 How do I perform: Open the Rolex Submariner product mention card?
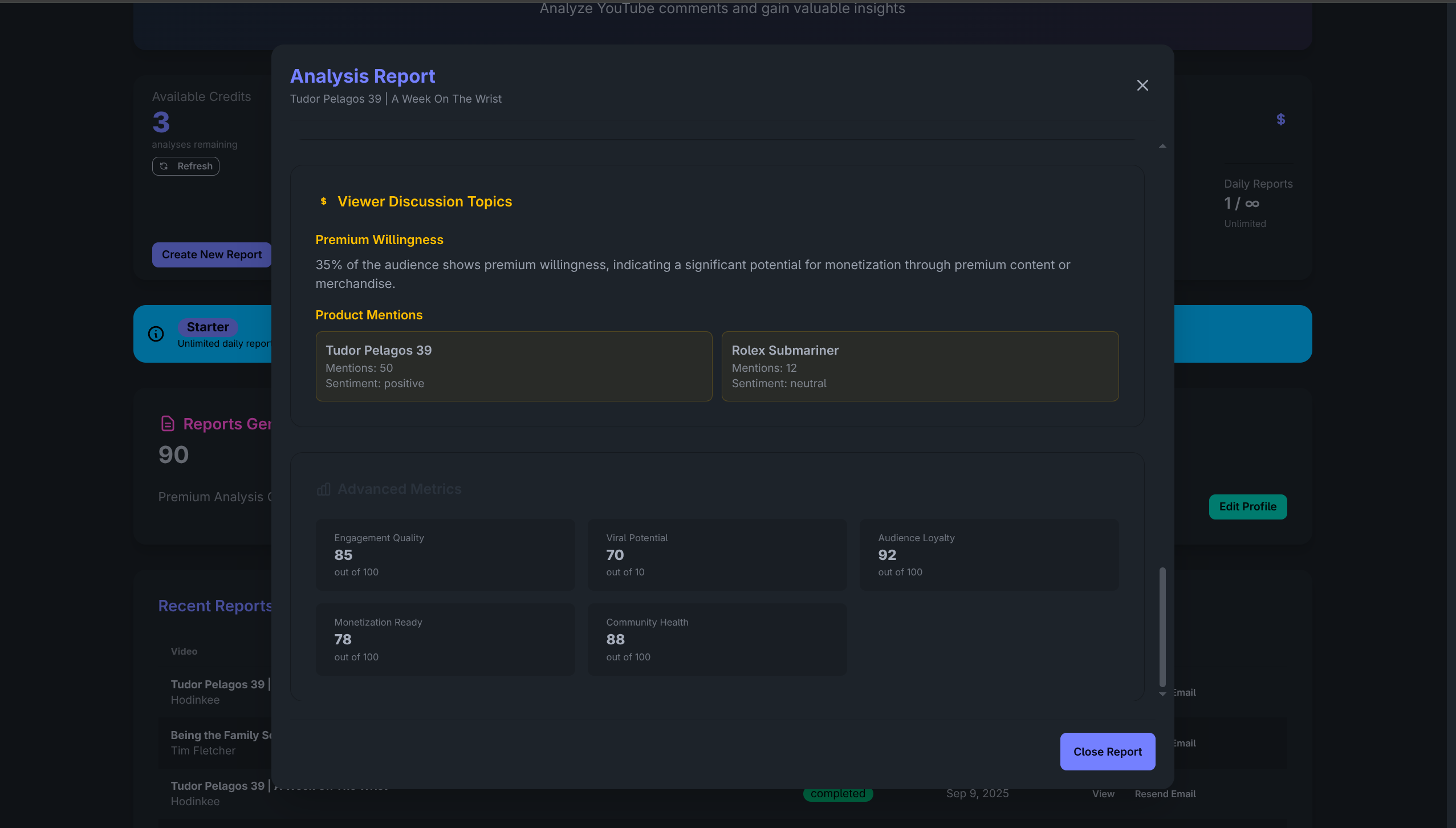(x=920, y=366)
